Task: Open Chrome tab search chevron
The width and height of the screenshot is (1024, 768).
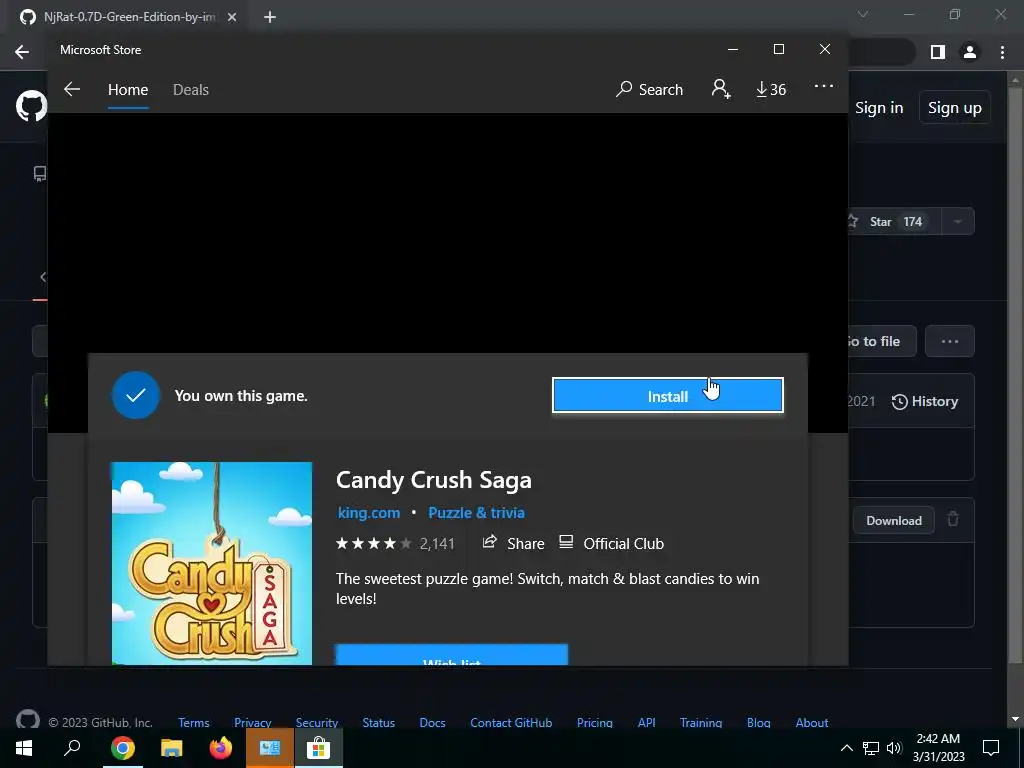Action: [x=863, y=14]
